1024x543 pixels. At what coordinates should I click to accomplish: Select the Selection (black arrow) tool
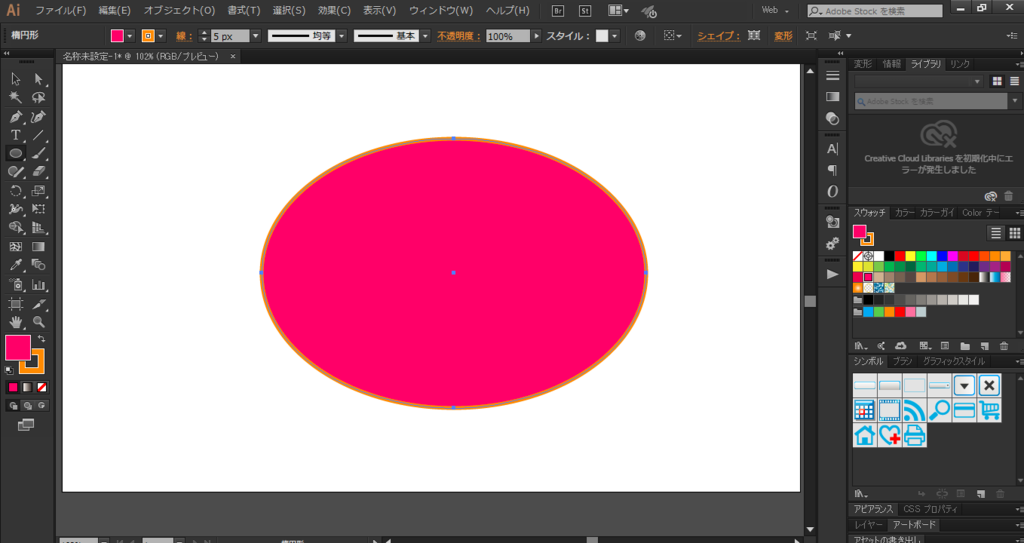[16, 79]
